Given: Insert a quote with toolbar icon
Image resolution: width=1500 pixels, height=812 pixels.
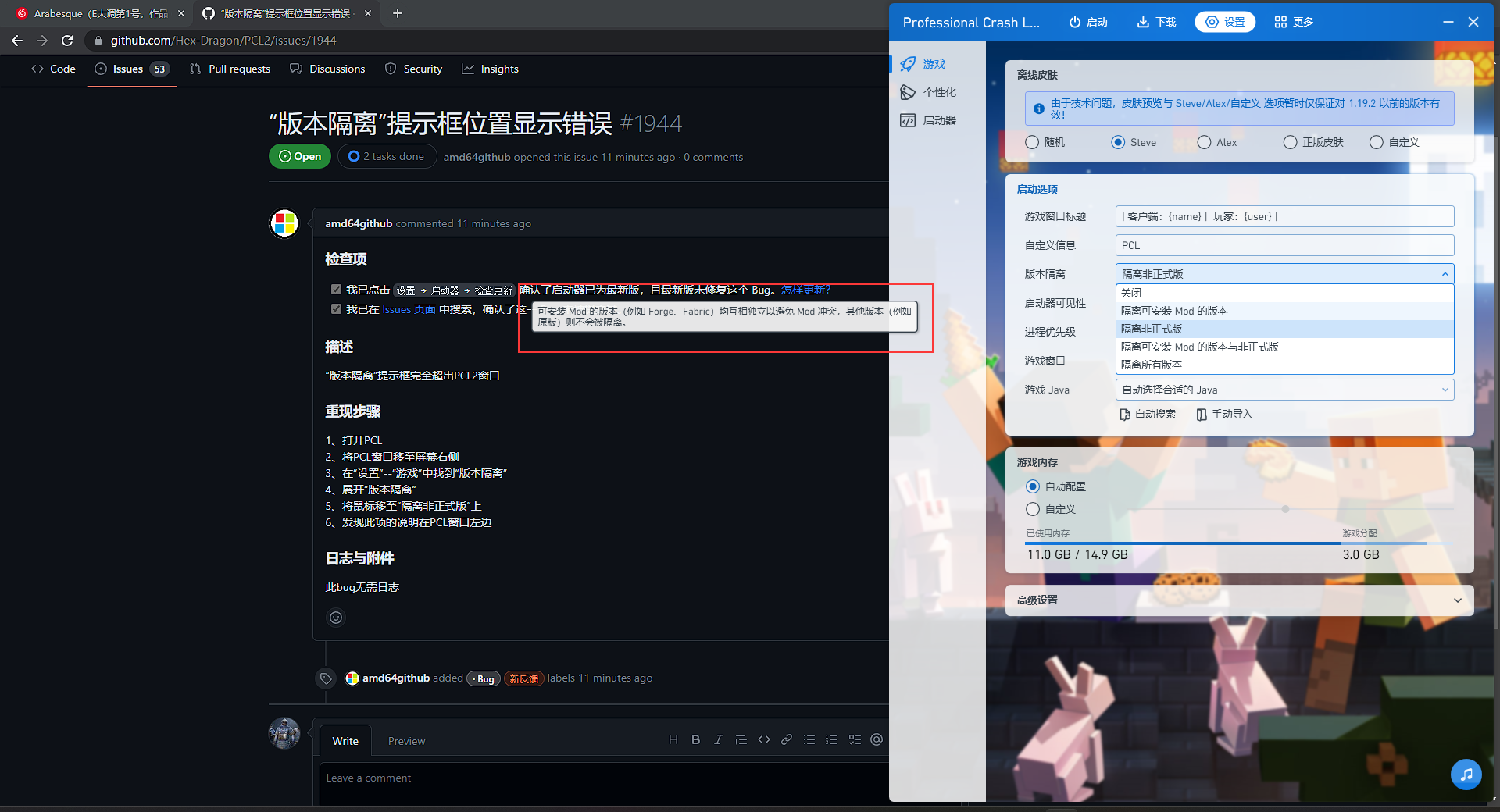Looking at the screenshot, I should click(741, 739).
